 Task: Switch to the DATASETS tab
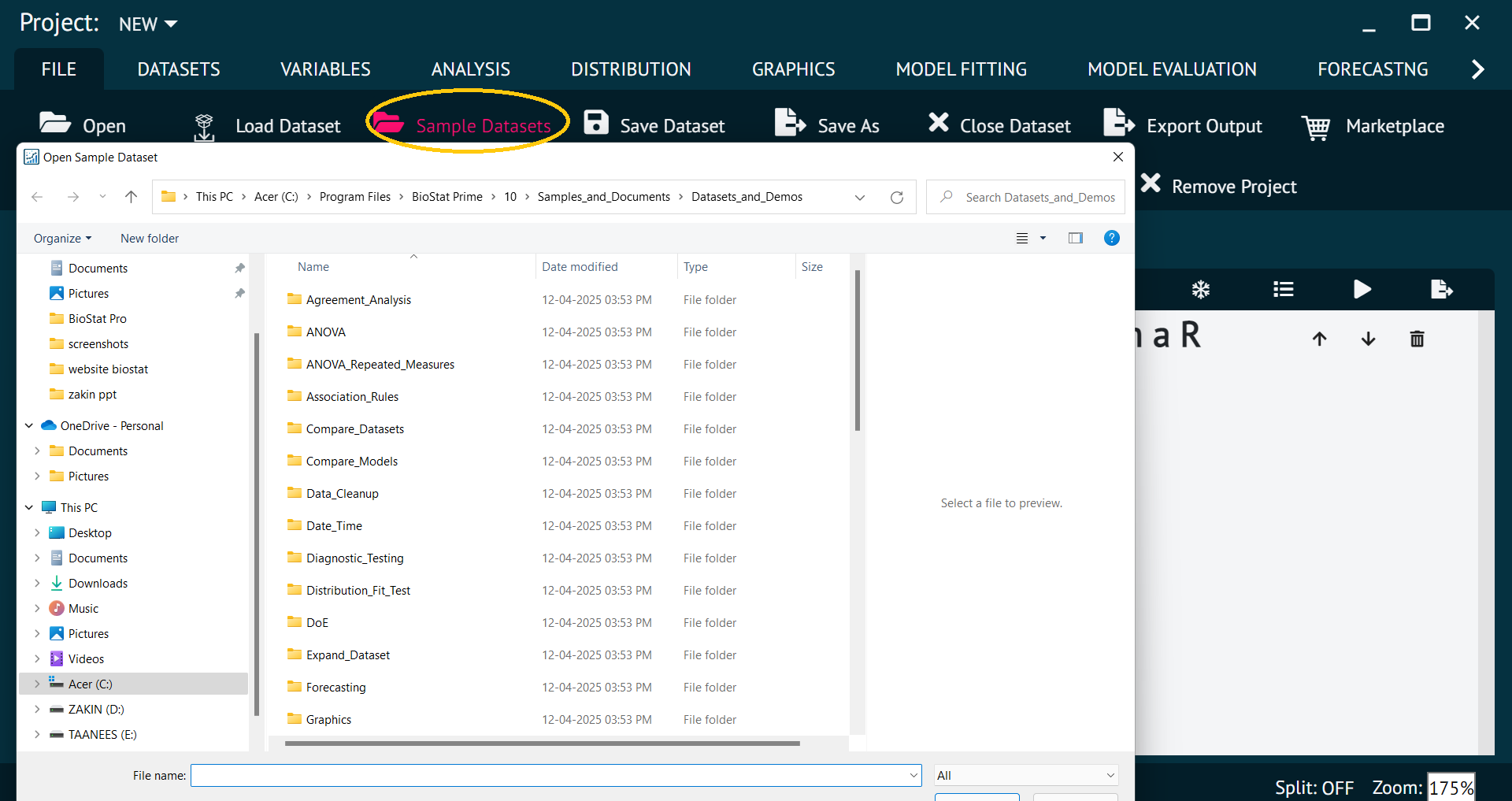pos(179,69)
